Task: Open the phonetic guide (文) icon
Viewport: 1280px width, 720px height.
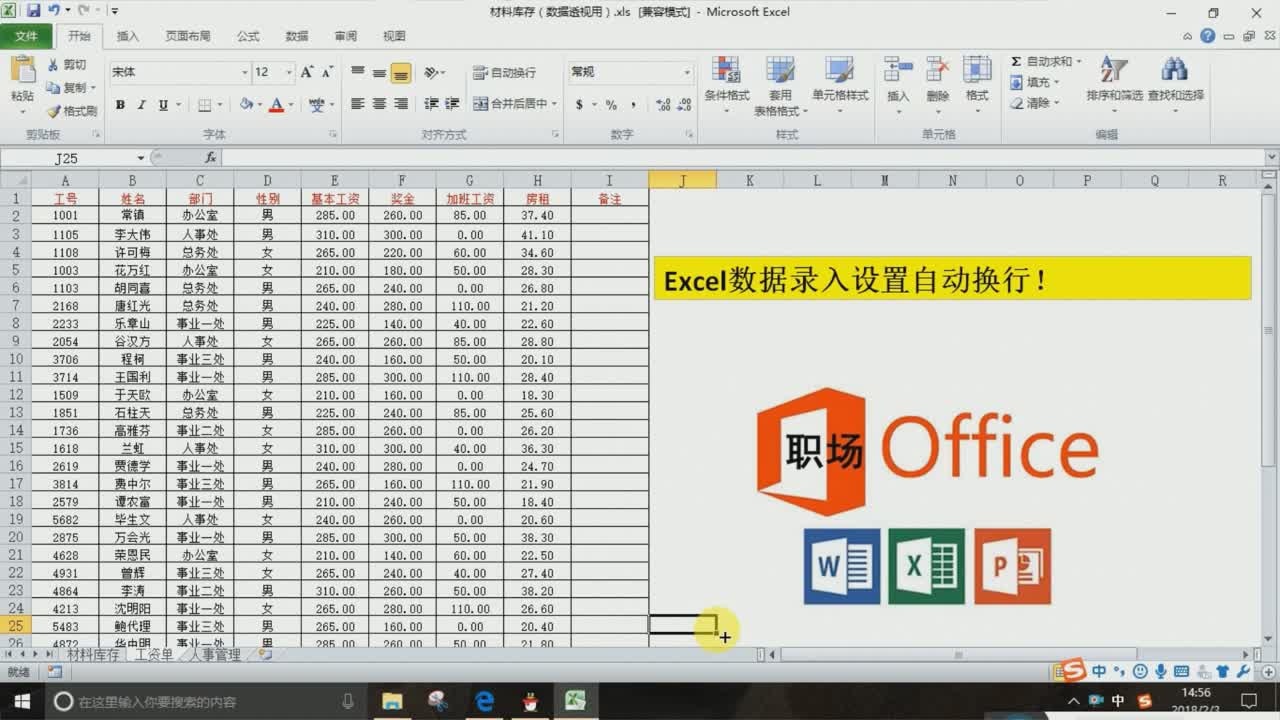Action: (x=316, y=104)
